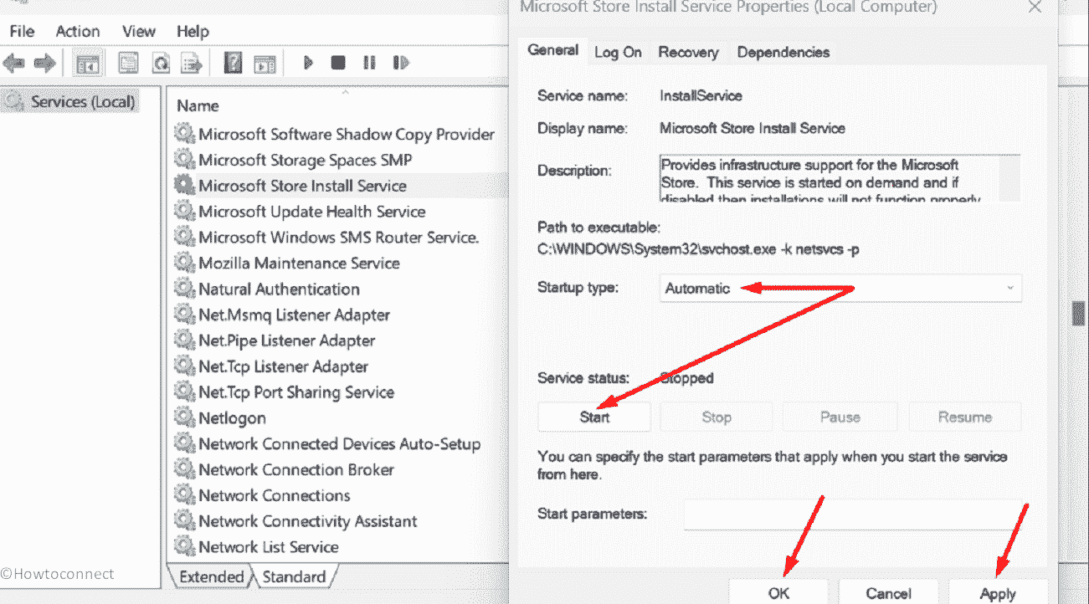Image resolution: width=1089 pixels, height=604 pixels.
Task: Click the Back arrow in the toolbar
Action: [14, 63]
